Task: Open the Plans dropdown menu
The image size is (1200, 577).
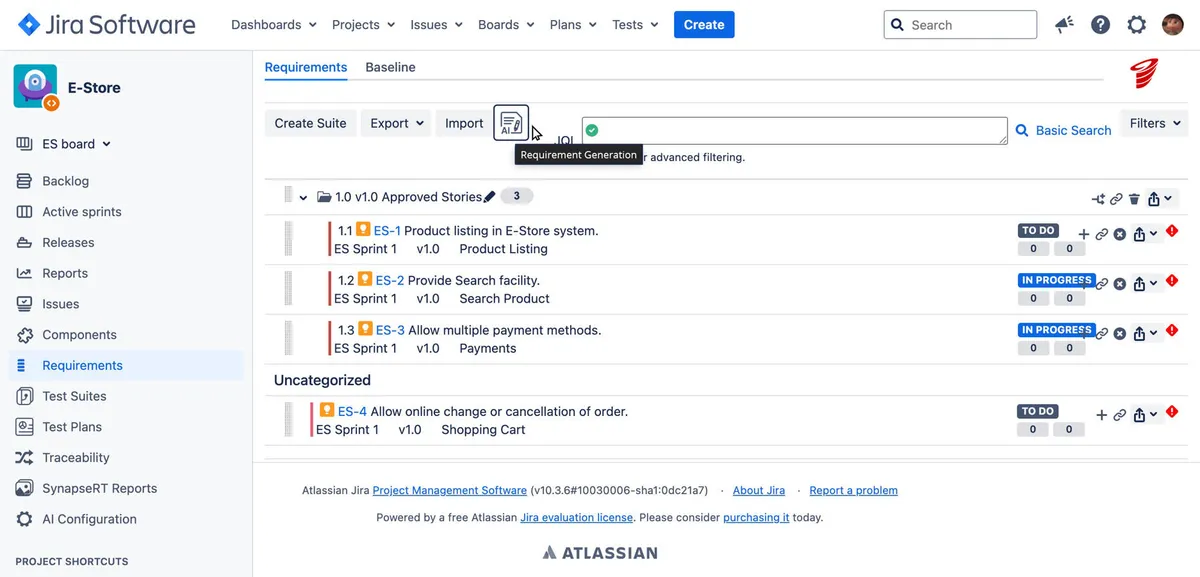Action: point(574,25)
